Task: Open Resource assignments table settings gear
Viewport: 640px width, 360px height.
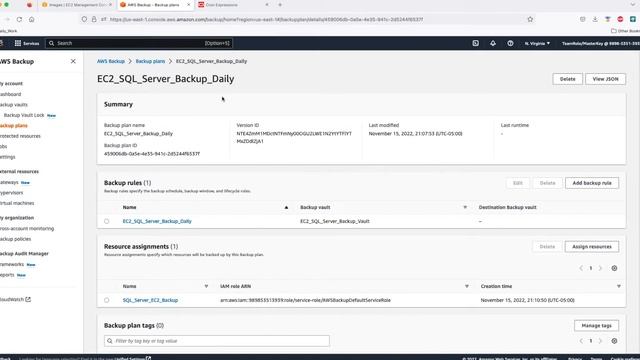Action: (614, 268)
